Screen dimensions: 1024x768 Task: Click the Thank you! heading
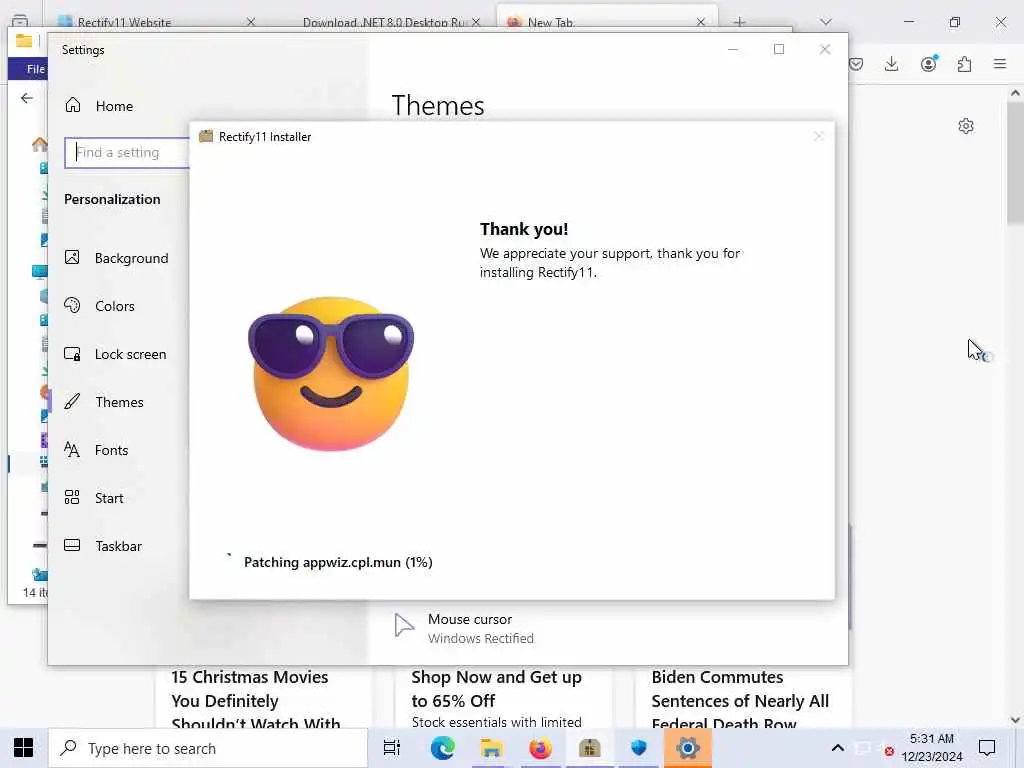point(524,229)
